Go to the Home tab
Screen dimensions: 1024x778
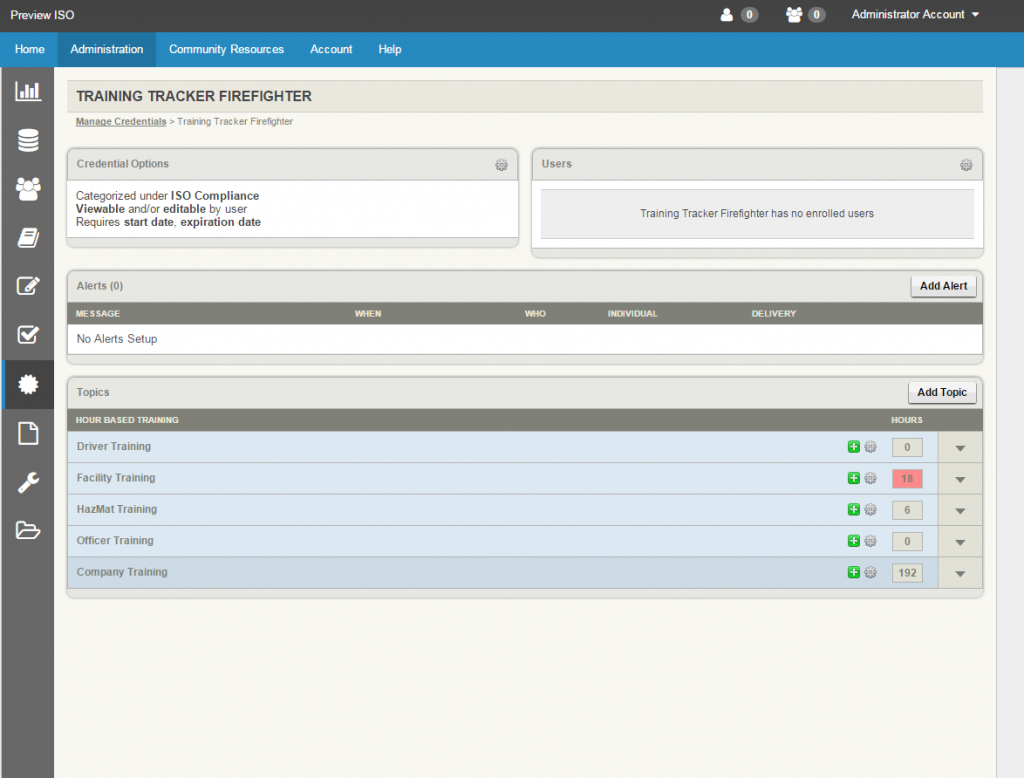[29, 49]
